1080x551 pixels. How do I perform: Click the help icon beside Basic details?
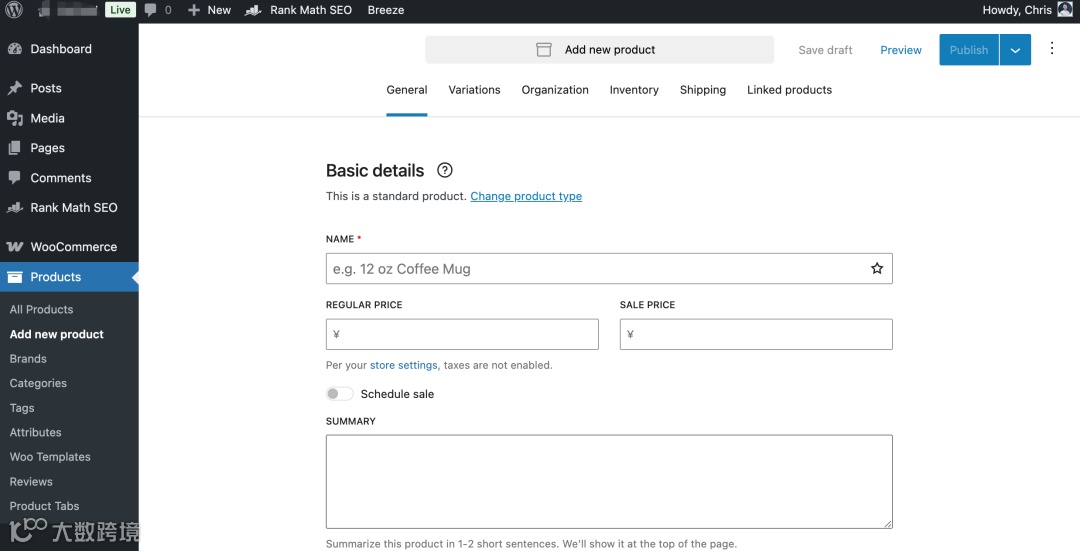pyautogui.click(x=445, y=170)
